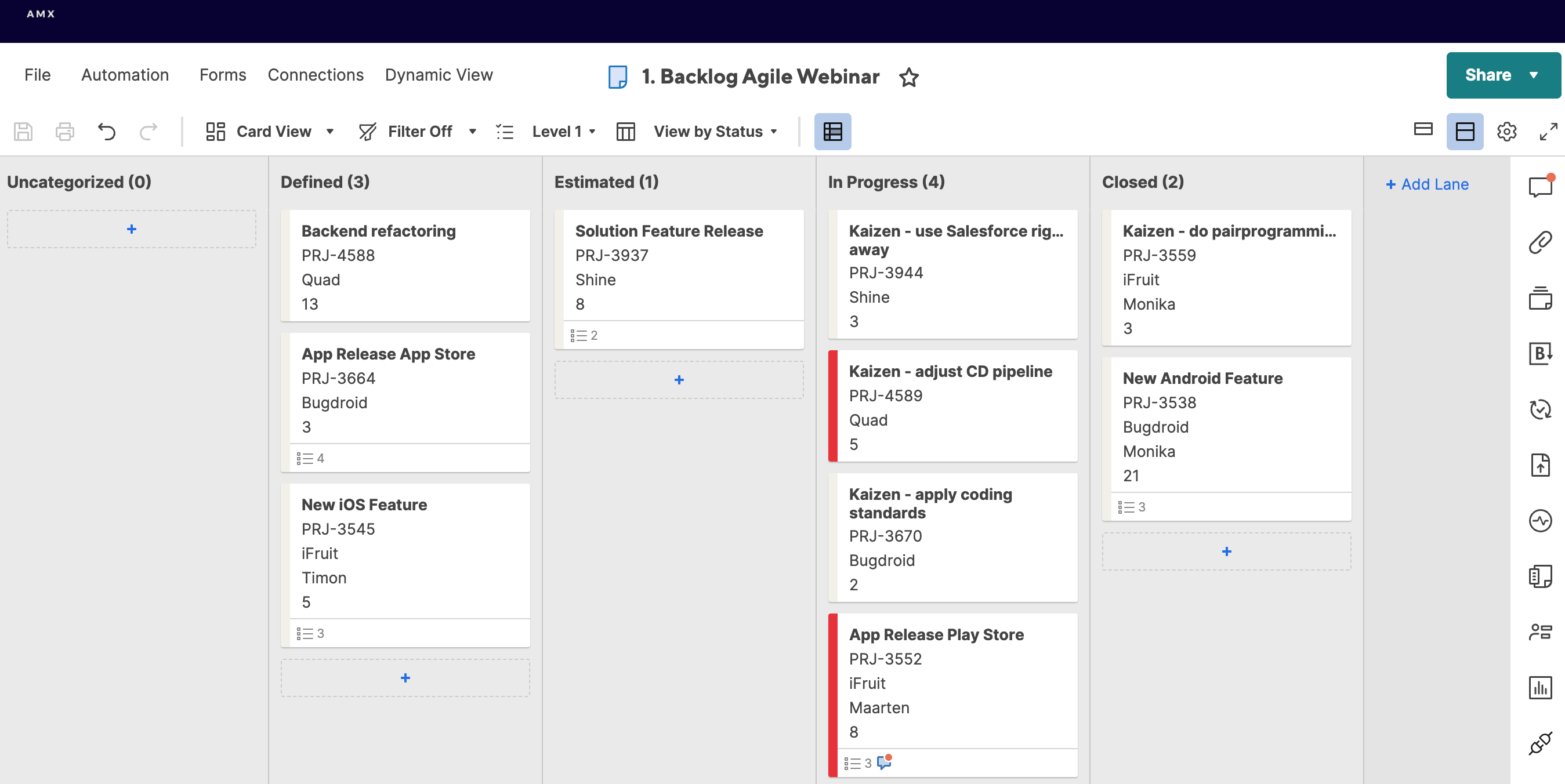Click the Share button

1488,75
